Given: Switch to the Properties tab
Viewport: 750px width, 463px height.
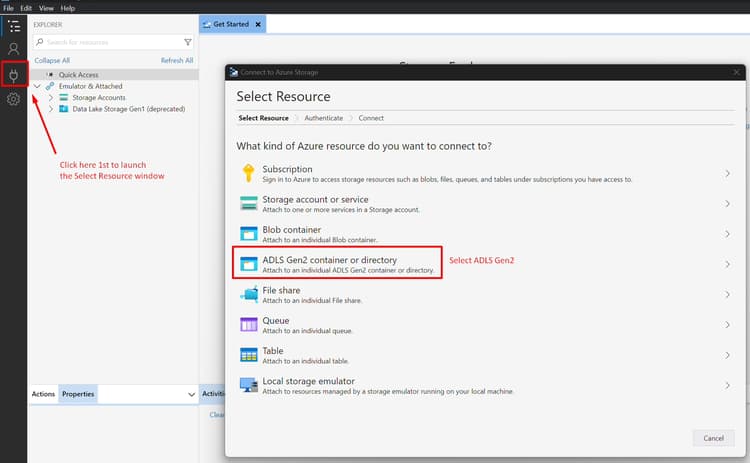Looking at the screenshot, I should click(x=78, y=394).
